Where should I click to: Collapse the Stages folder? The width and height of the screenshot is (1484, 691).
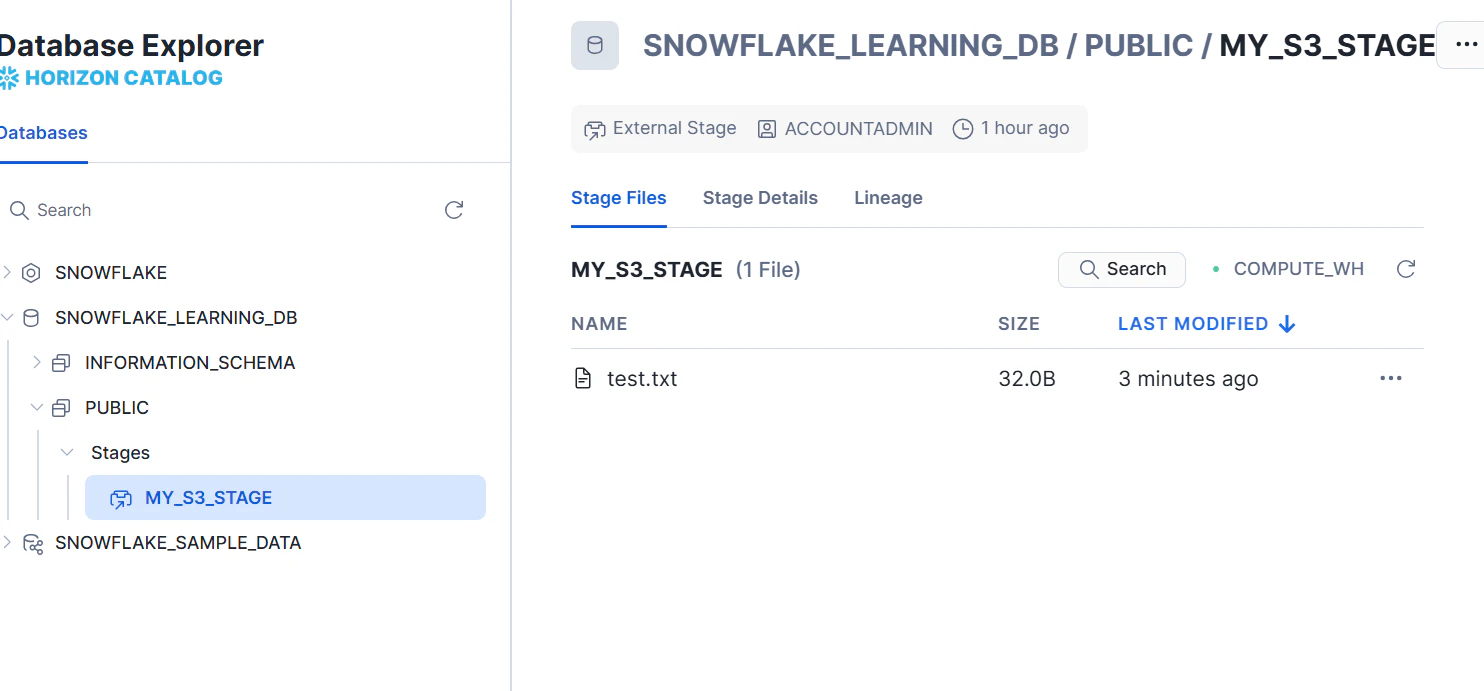(67, 452)
